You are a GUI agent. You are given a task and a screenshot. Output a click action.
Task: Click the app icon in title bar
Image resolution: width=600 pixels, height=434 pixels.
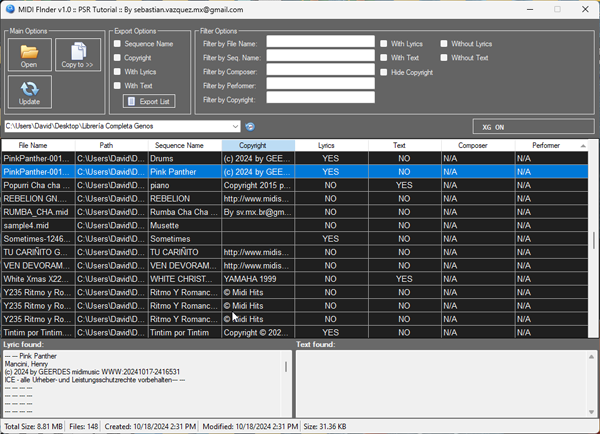[10, 10]
